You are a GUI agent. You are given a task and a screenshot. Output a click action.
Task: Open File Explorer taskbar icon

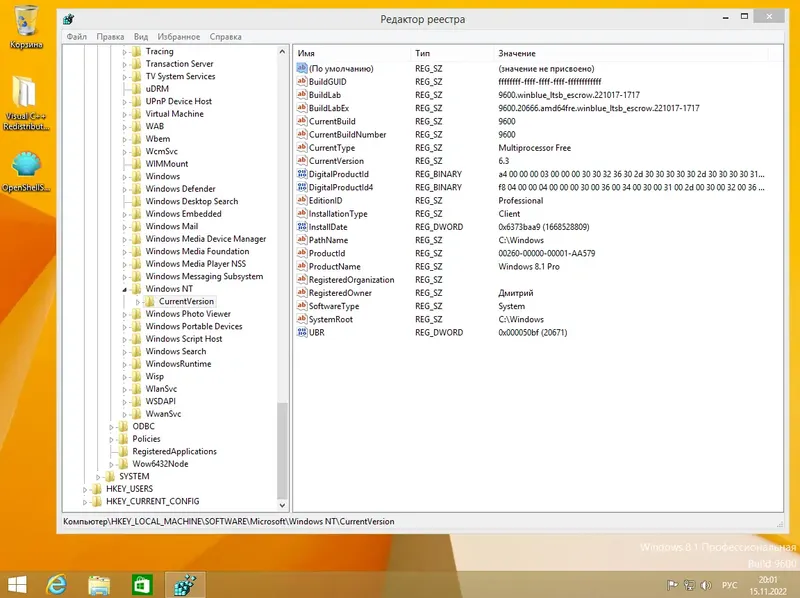99,585
